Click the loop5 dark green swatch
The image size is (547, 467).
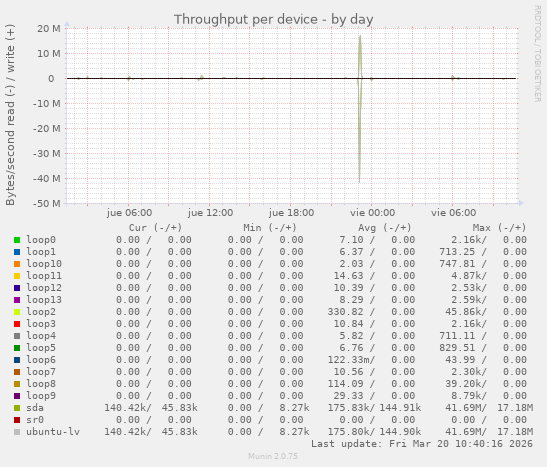[x=17, y=348]
